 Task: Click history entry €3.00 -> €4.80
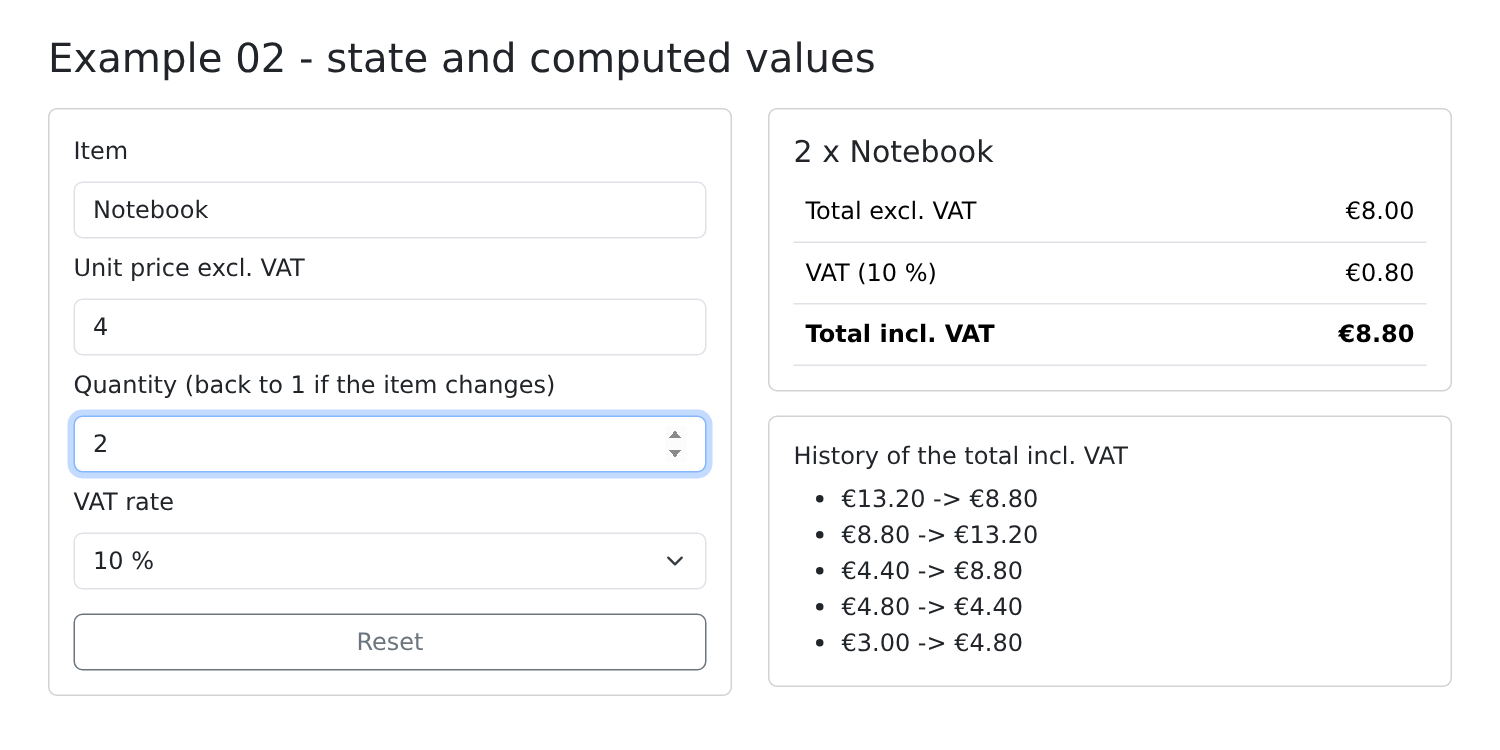932,643
